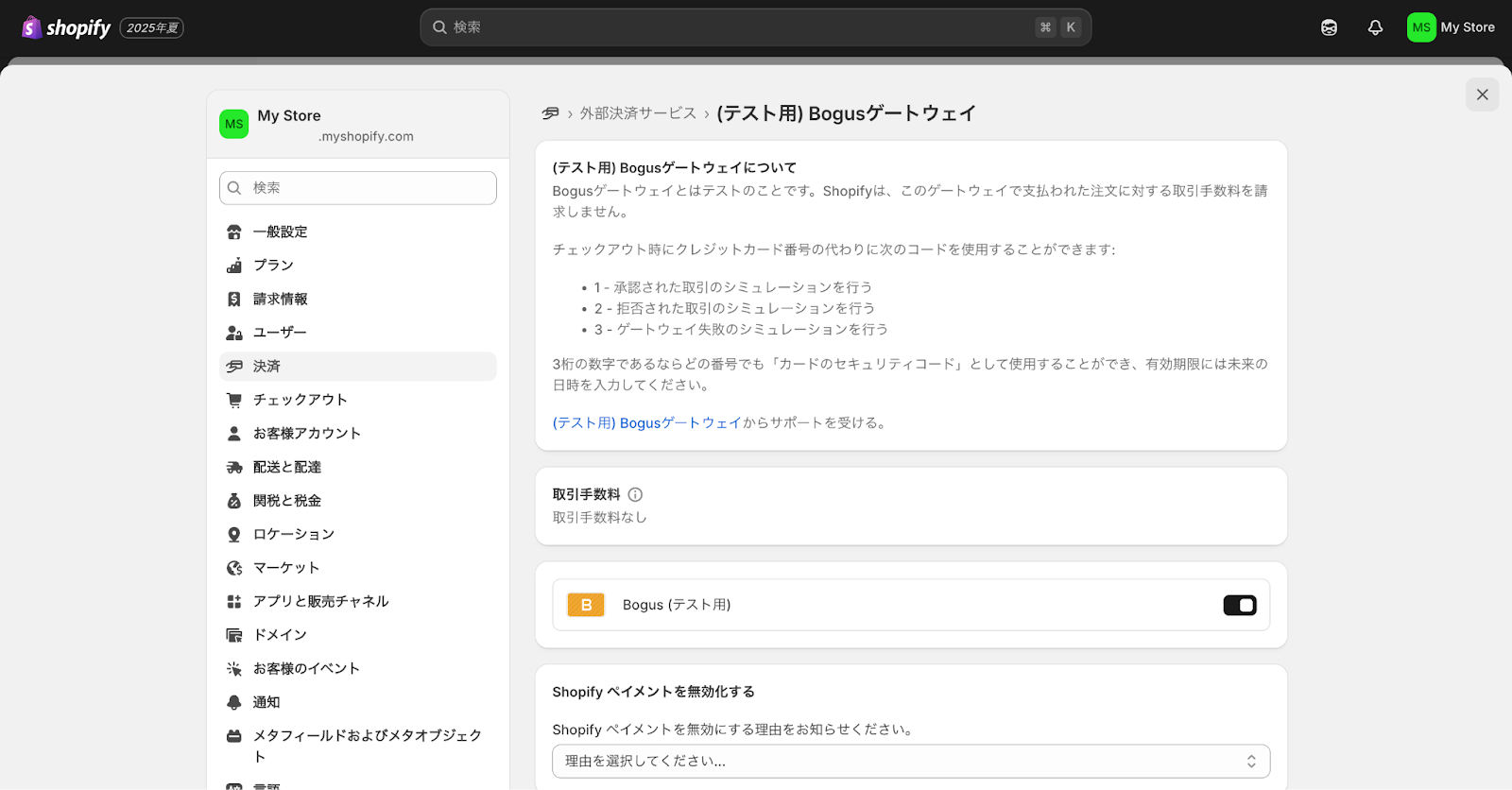Open the Sidekick assistant icon
The image size is (1512, 790).
[1329, 27]
